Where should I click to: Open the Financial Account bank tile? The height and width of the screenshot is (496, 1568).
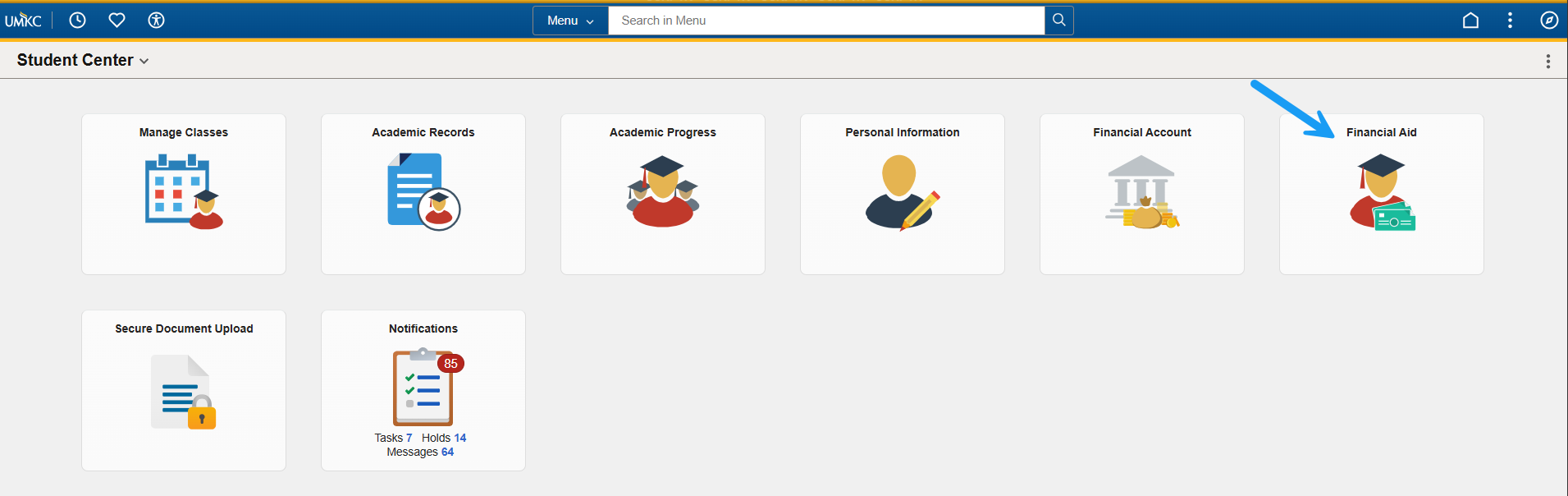[x=1142, y=195]
